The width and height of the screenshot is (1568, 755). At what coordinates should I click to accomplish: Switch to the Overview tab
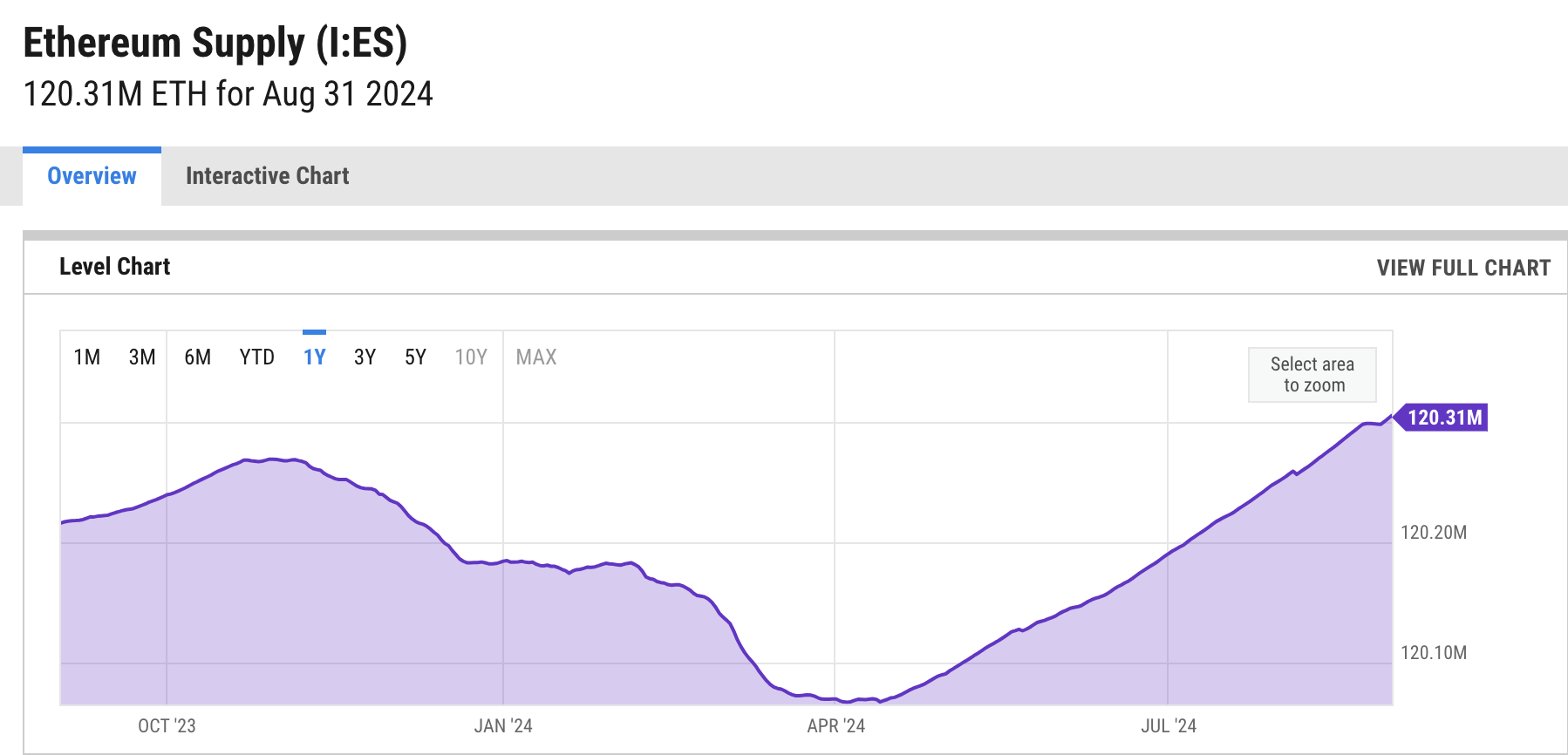click(92, 176)
